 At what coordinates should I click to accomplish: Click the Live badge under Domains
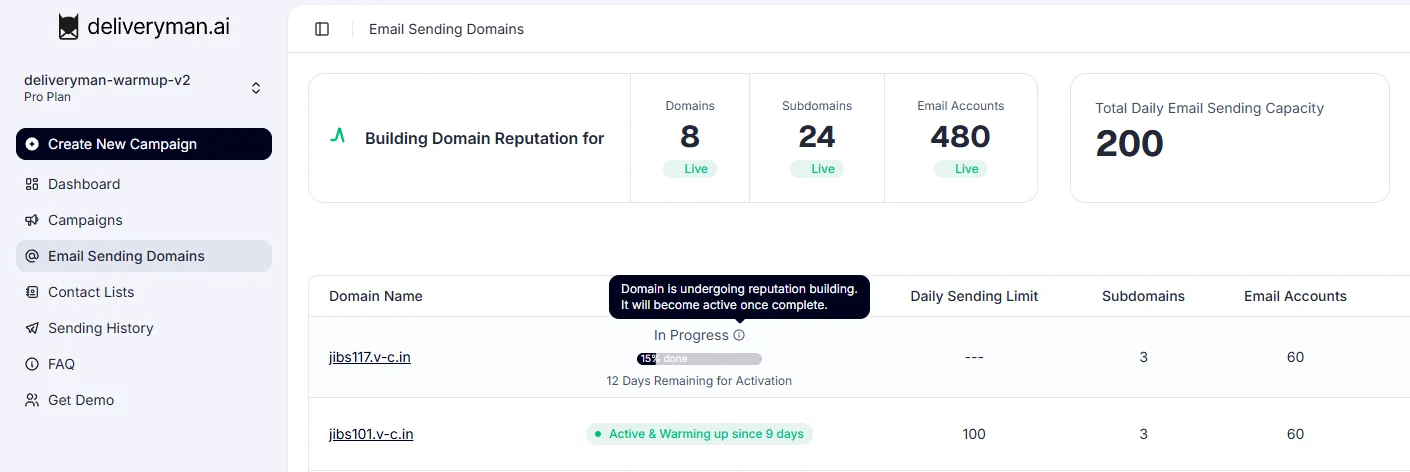coord(690,169)
